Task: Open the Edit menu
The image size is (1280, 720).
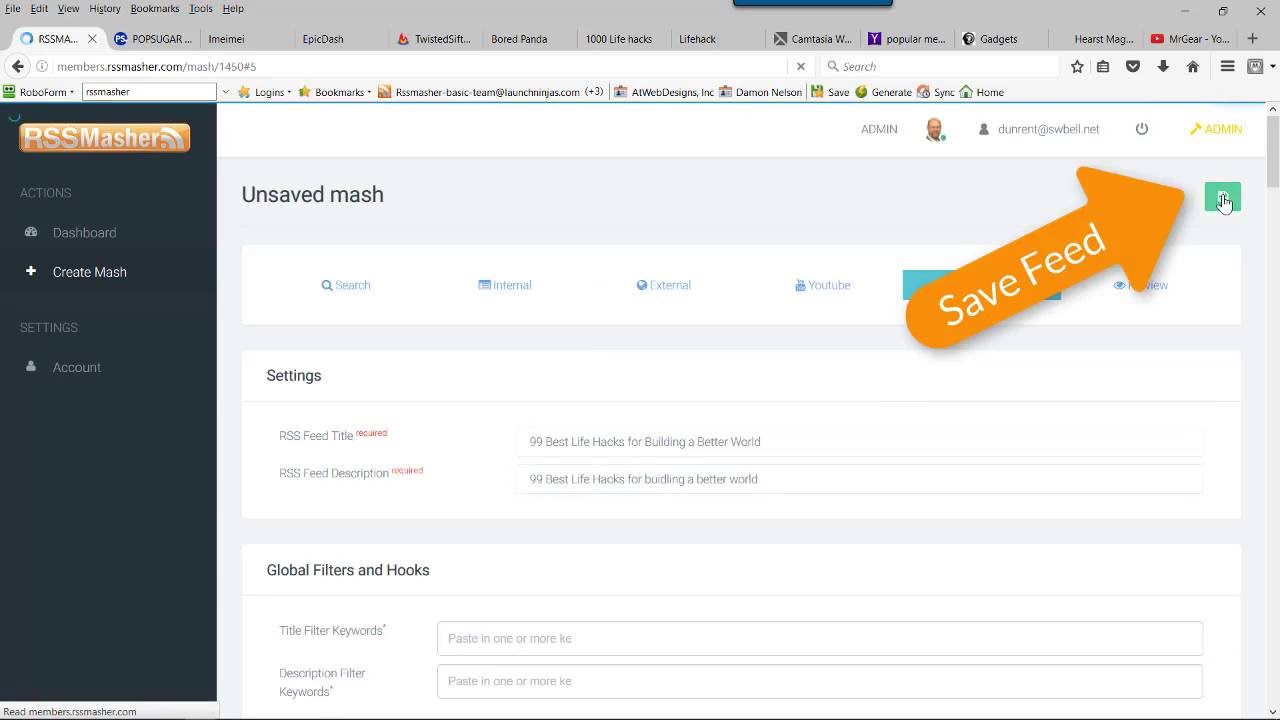Action: 39,8
